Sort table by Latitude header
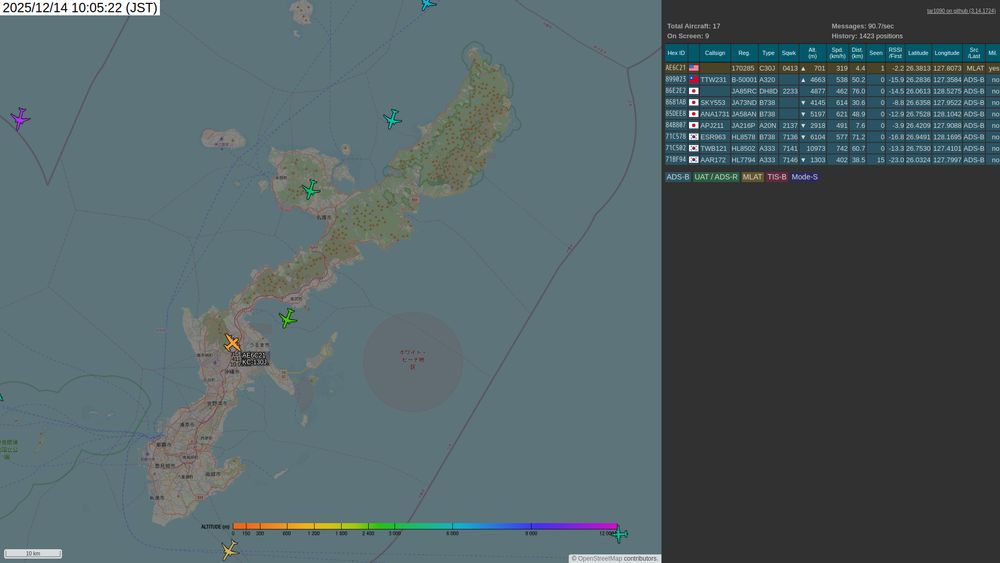The height and width of the screenshot is (563, 1000). [918, 53]
